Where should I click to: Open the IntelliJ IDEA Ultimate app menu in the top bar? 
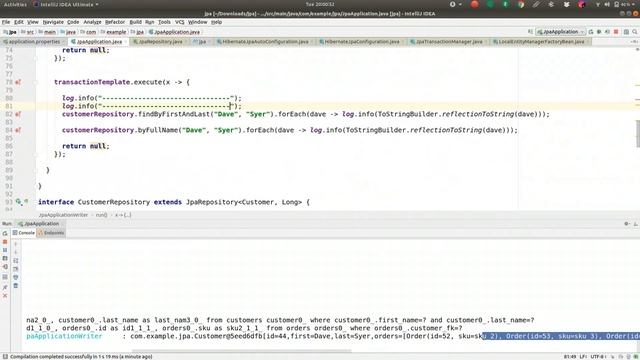click(x=66, y=4)
